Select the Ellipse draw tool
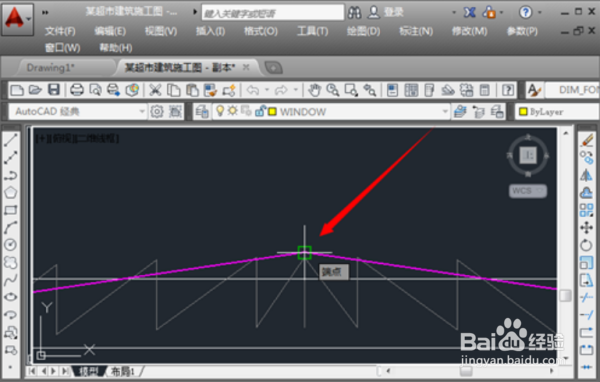The height and width of the screenshot is (382, 600). pyautogui.click(x=11, y=297)
